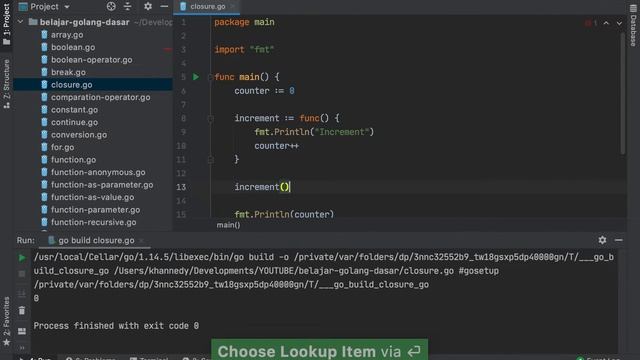
Task: Go to previous highlighted error arrow
Action: (606, 23)
